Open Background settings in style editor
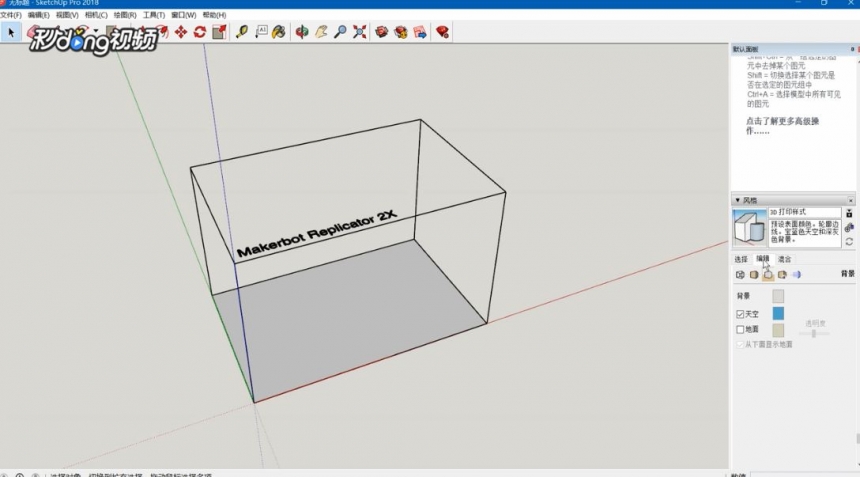The height and width of the screenshot is (477, 860). (768, 275)
